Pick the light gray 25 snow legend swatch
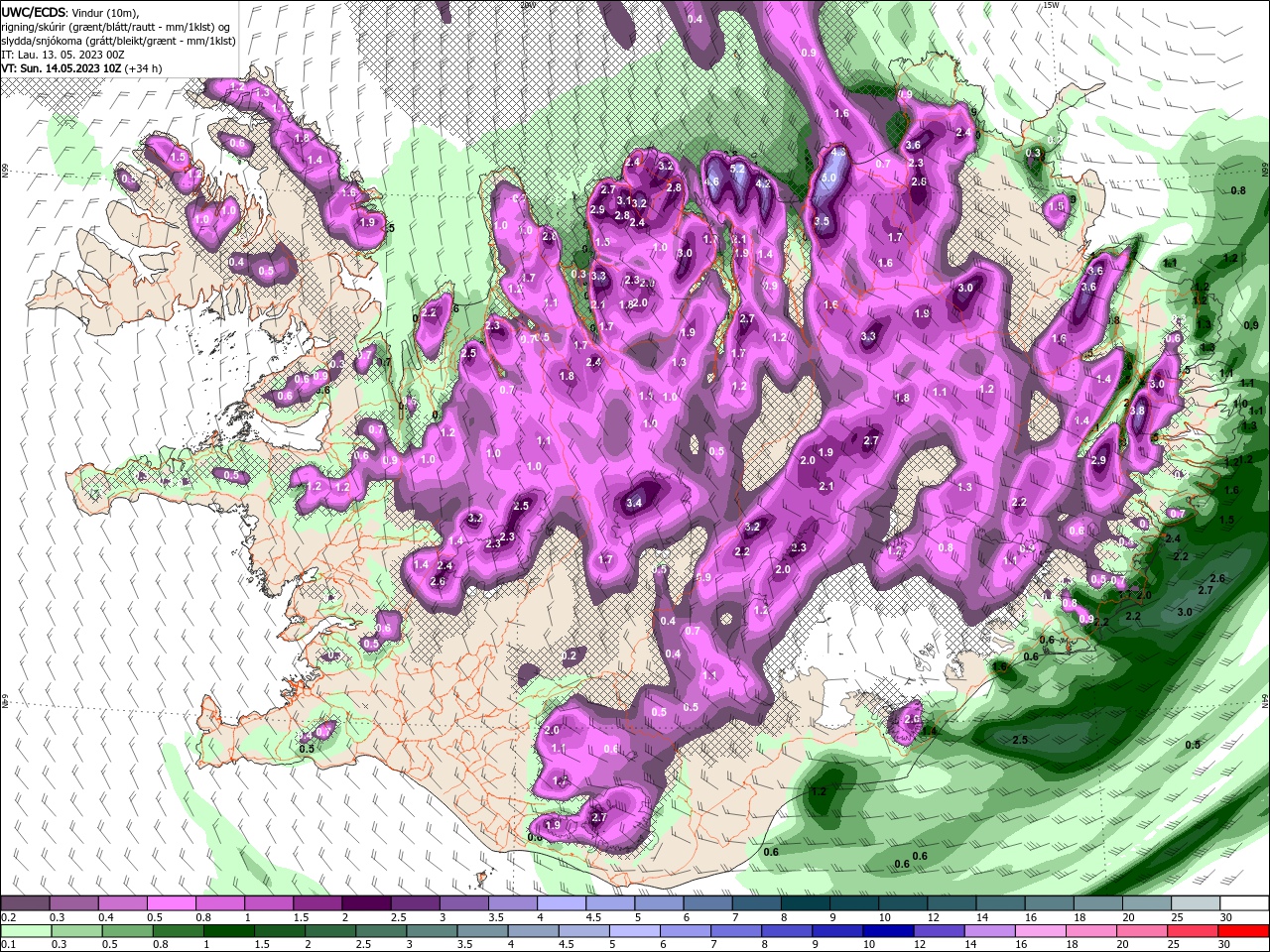This screenshot has height=952, width=1270. coord(1197,903)
